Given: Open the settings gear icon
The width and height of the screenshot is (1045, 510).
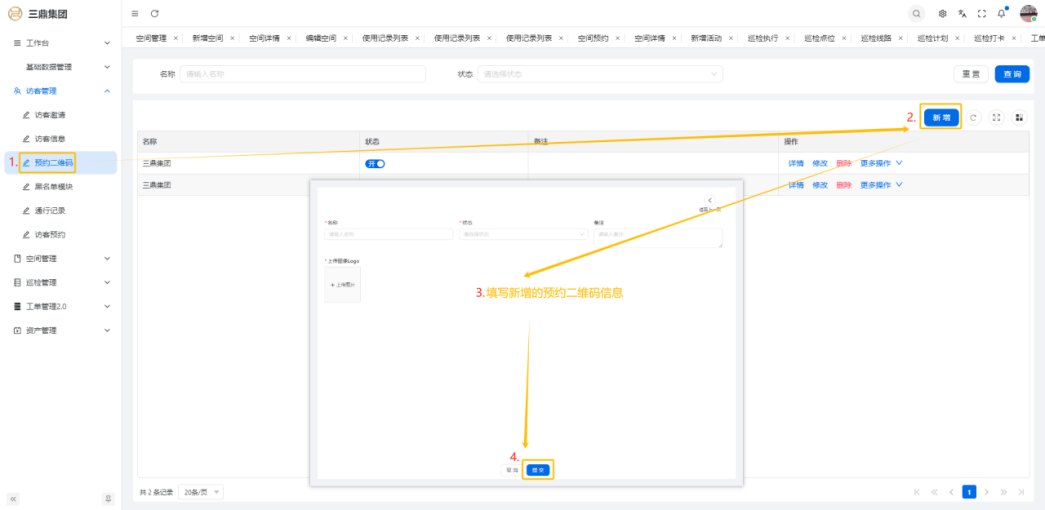Looking at the screenshot, I should (942, 13).
